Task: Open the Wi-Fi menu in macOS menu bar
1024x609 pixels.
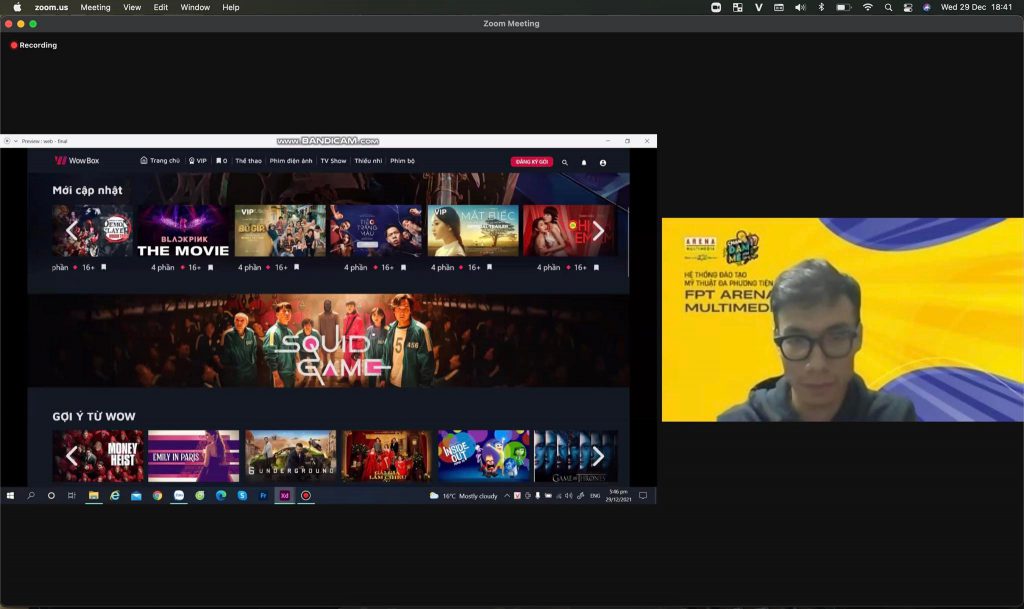Action: 868,7
